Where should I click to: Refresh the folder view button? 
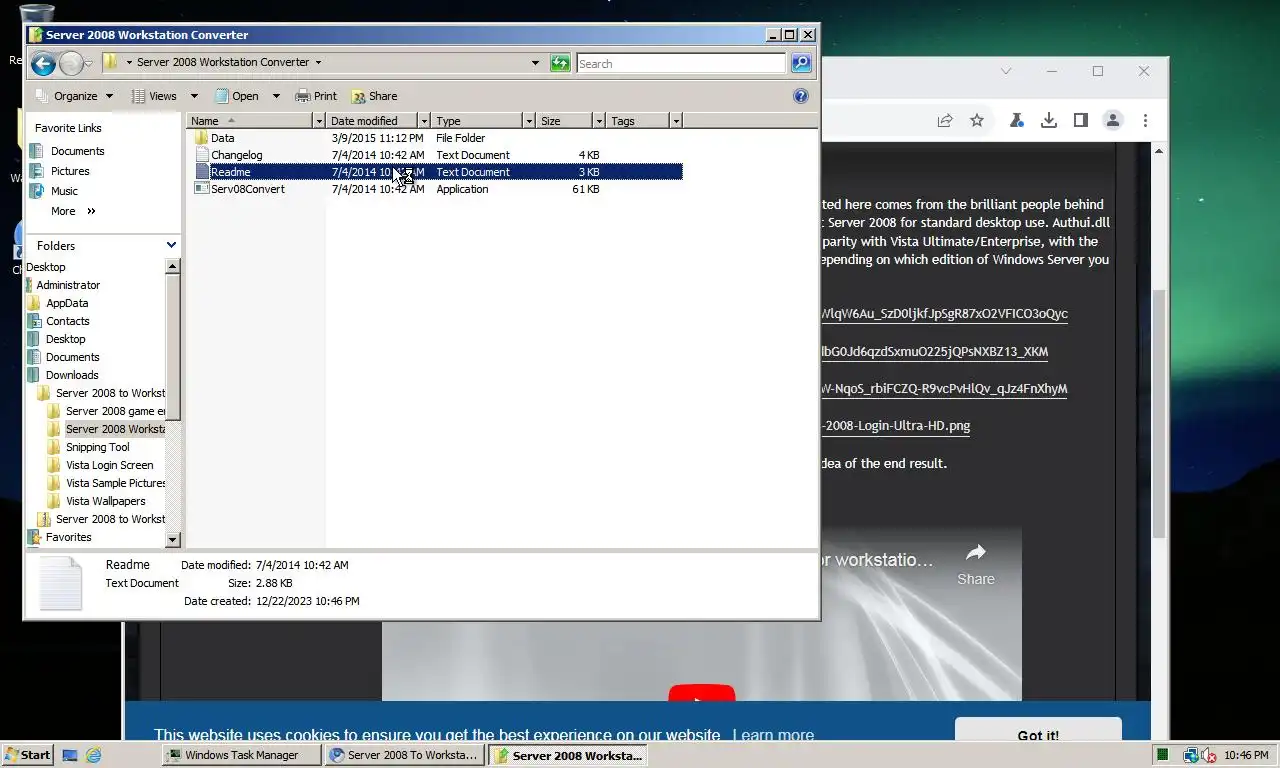(561, 63)
